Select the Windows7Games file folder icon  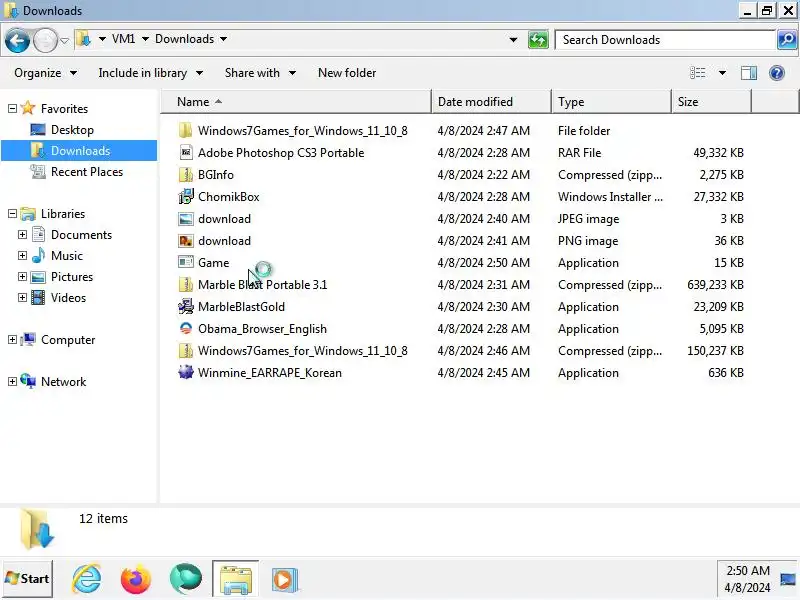coord(186,131)
